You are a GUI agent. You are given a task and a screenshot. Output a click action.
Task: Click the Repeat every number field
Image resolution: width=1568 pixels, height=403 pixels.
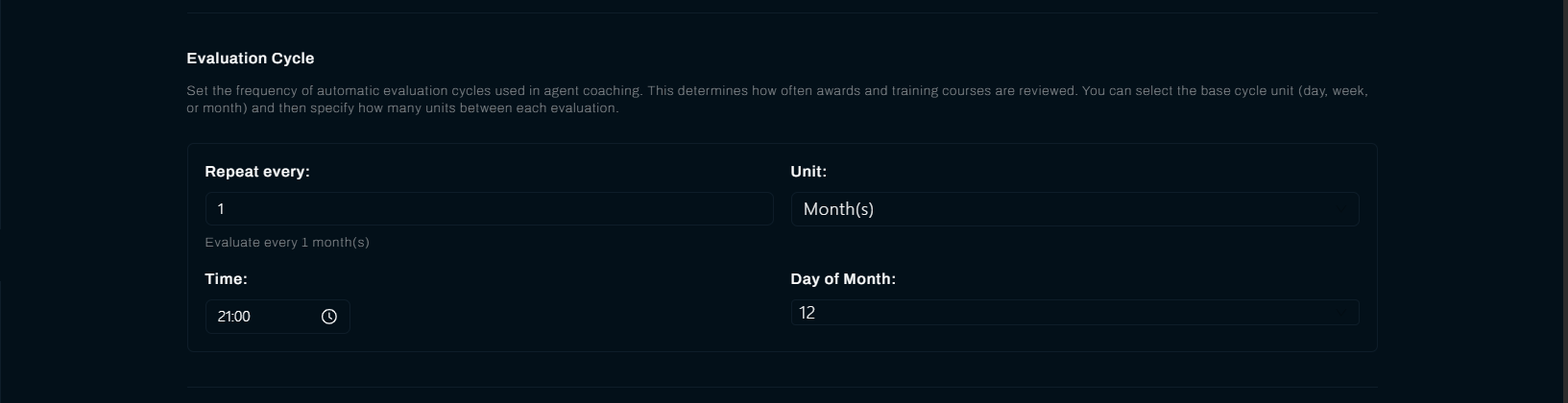[x=489, y=209]
